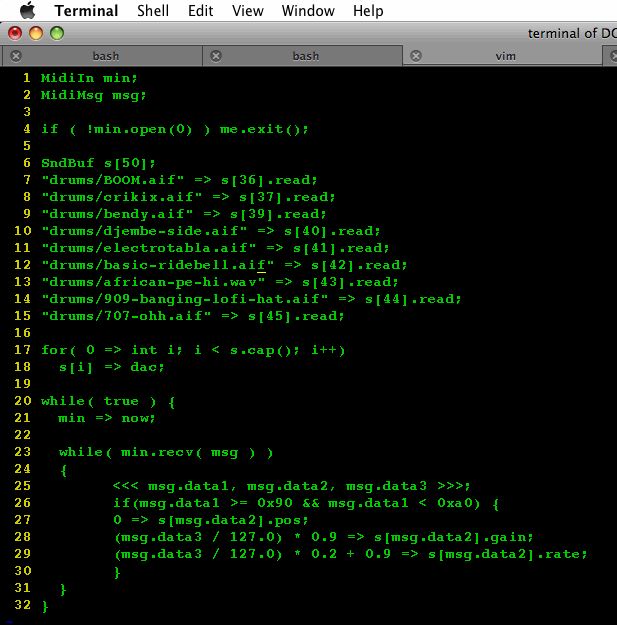Click 'me.exit();' on line 4

pos(264,129)
